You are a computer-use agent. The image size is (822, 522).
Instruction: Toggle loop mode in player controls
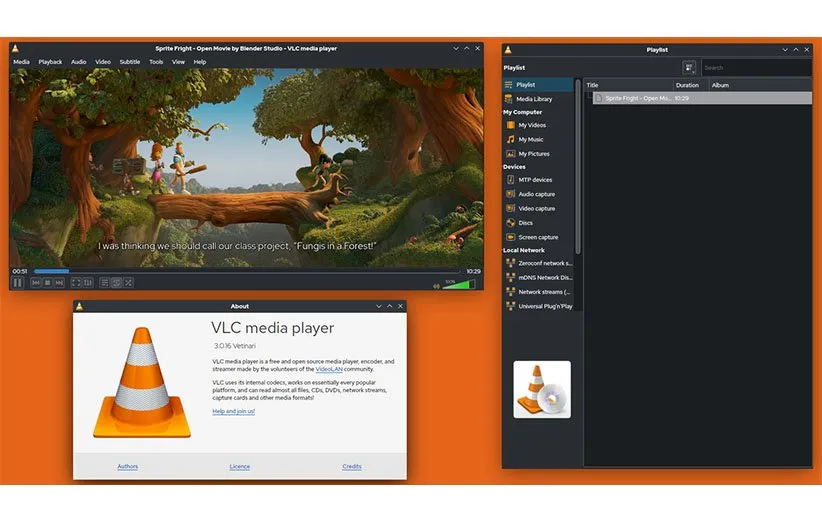coord(117,283)
